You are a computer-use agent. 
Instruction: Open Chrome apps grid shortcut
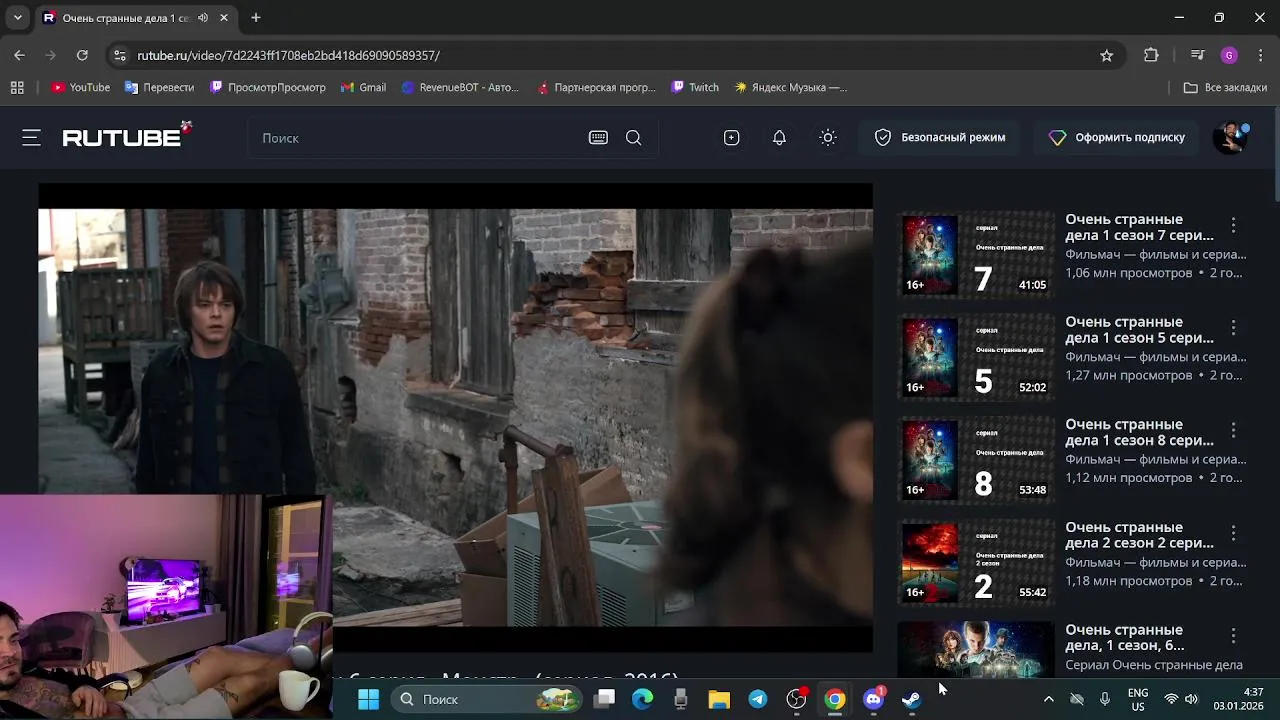[x=17, y=87]
